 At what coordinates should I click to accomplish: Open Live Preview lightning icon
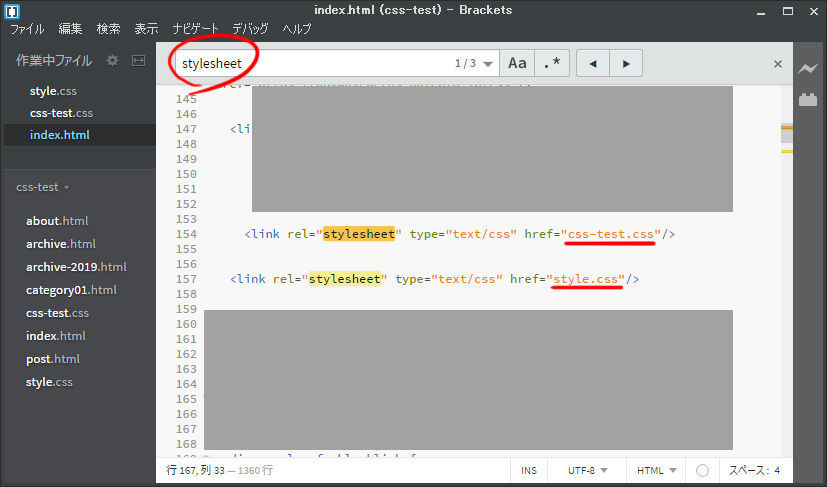(x=807, y=68)
